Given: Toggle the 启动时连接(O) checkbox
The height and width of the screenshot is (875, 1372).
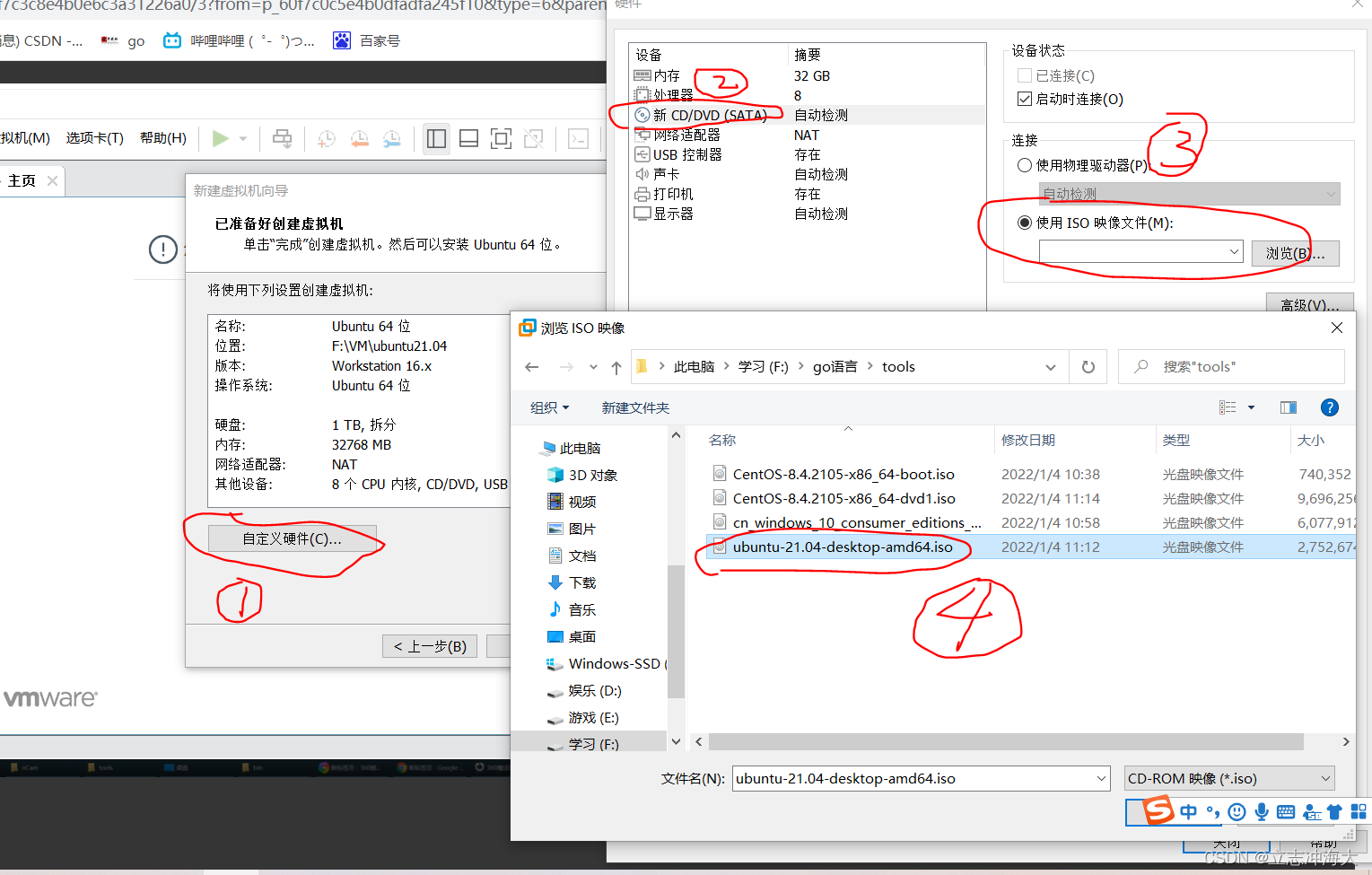Looking at the screenshot, I should (x=1025, y=99).
